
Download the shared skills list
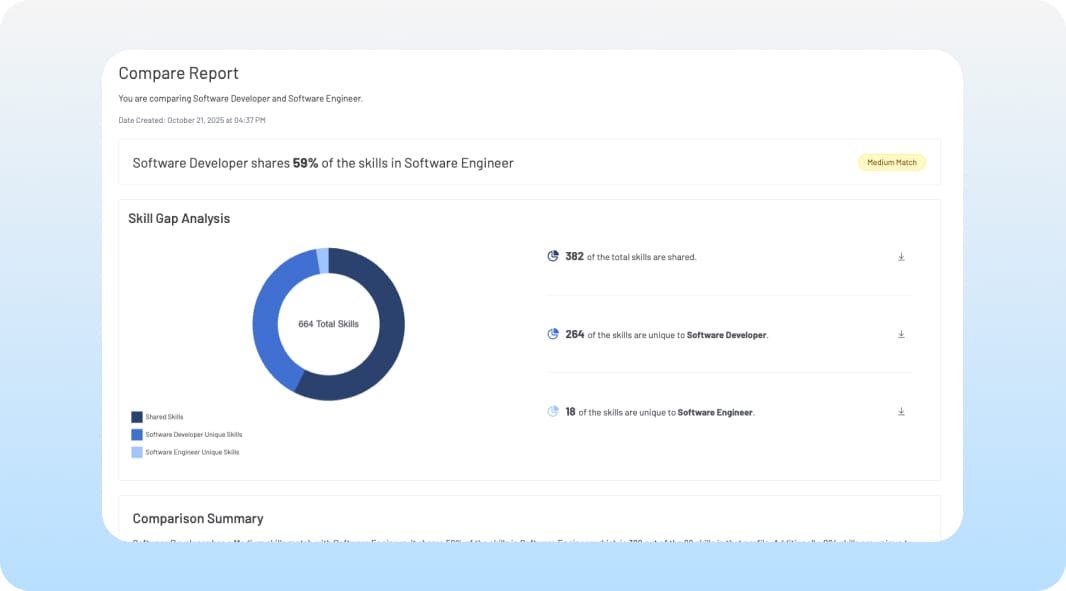[x=901, y=256]
